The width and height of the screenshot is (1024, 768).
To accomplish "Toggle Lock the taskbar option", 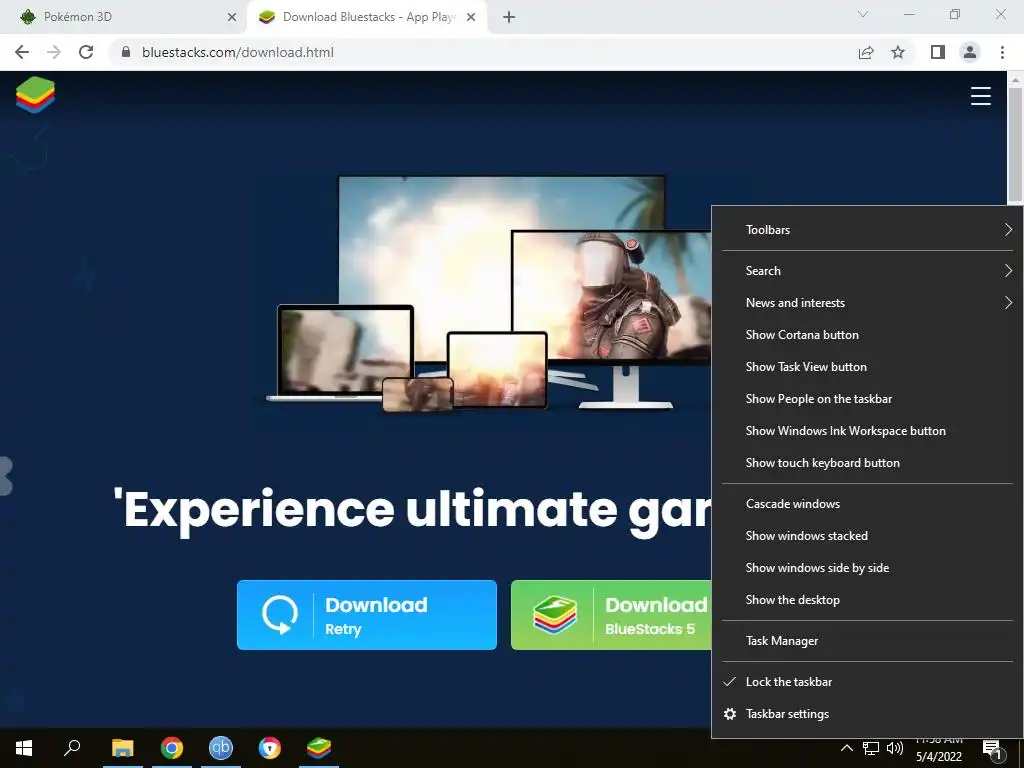I will tap(867, 682).
